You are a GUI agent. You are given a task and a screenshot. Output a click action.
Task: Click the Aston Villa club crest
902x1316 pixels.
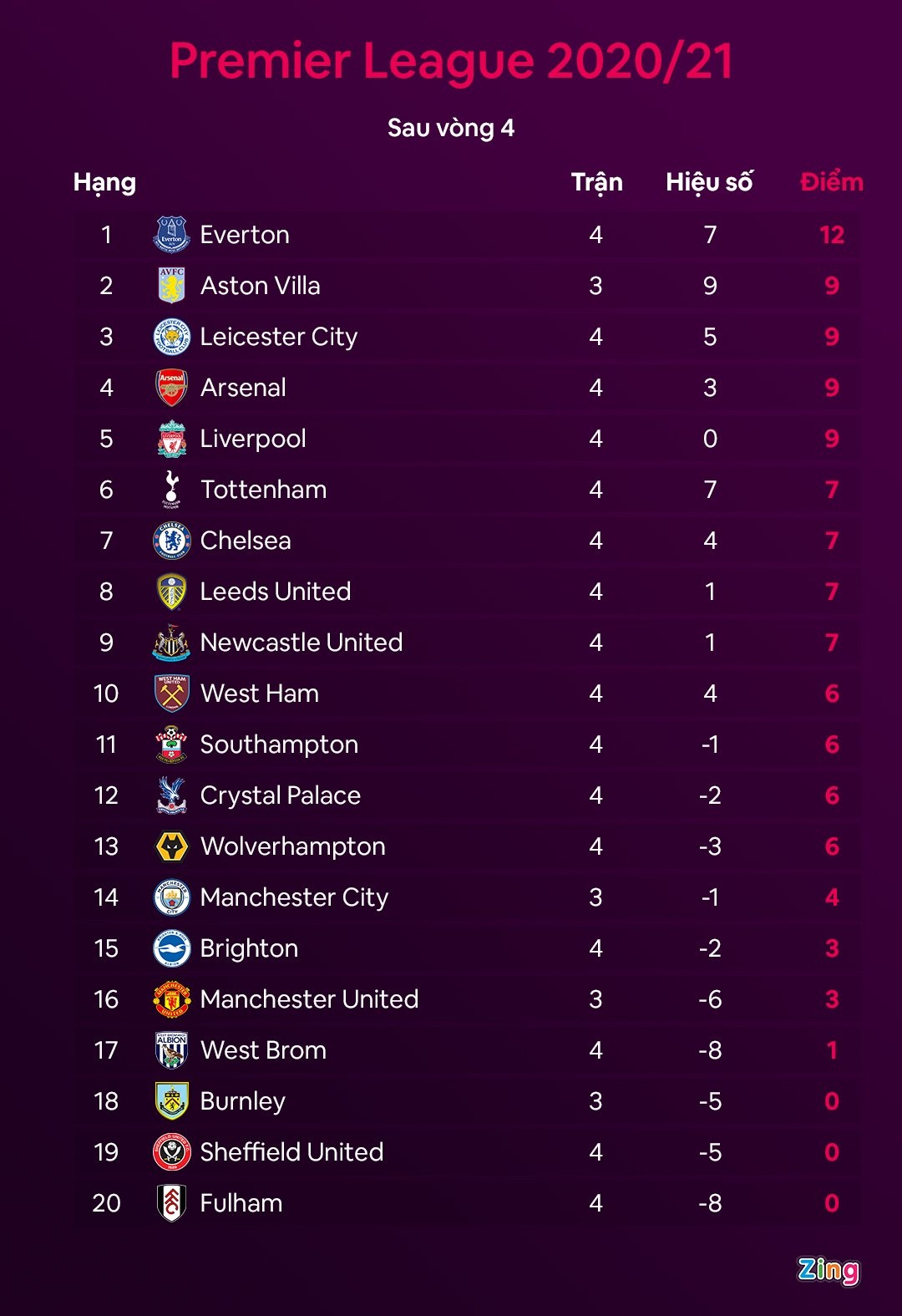171,286
